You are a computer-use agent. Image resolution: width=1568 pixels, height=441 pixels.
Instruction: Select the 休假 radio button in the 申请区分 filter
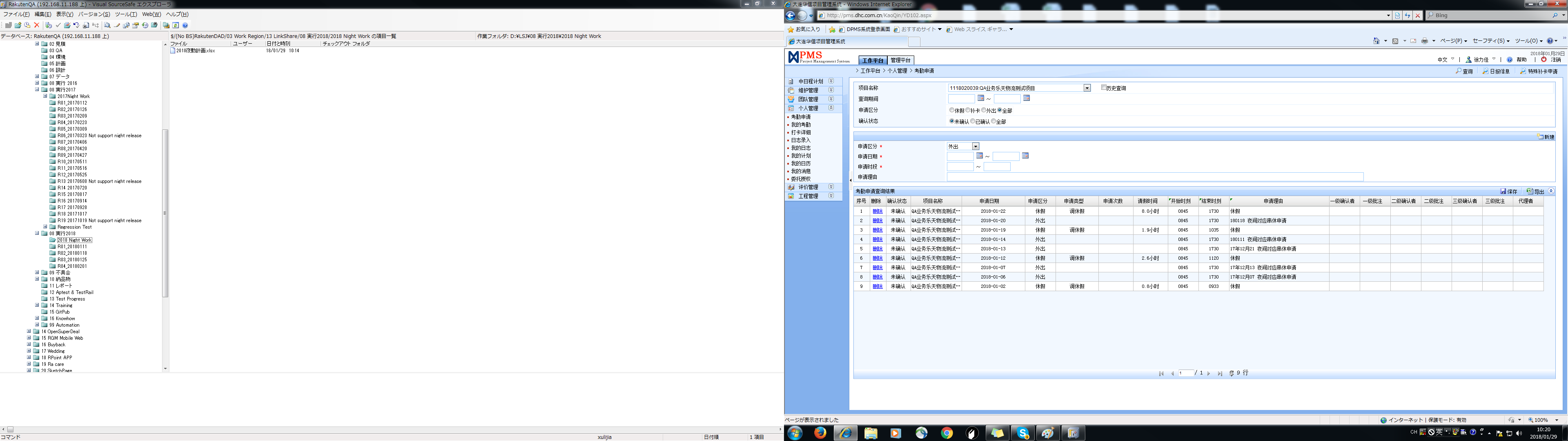[x=952, y=110]
